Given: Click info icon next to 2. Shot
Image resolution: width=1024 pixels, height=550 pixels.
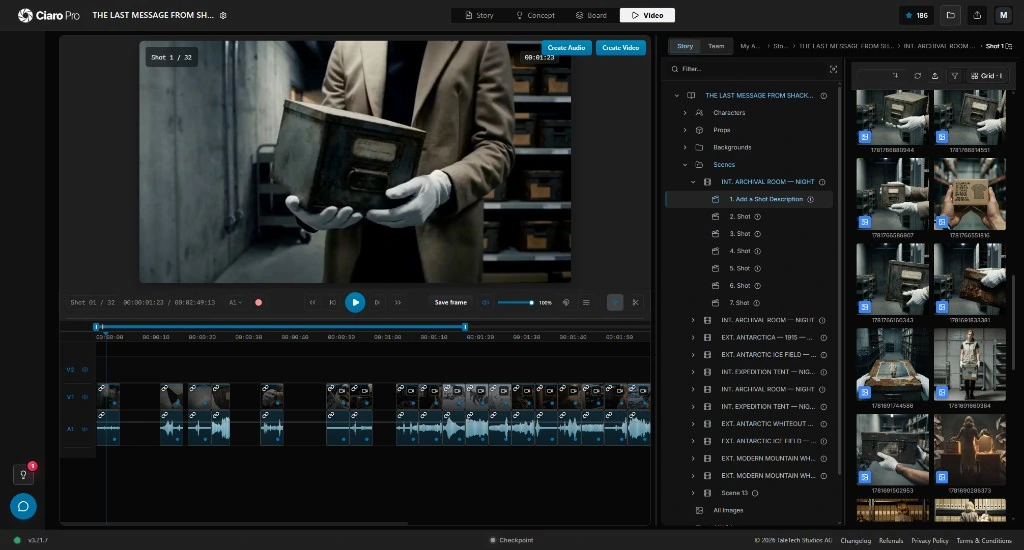Looking at the screenshot, I should (758, 216).
